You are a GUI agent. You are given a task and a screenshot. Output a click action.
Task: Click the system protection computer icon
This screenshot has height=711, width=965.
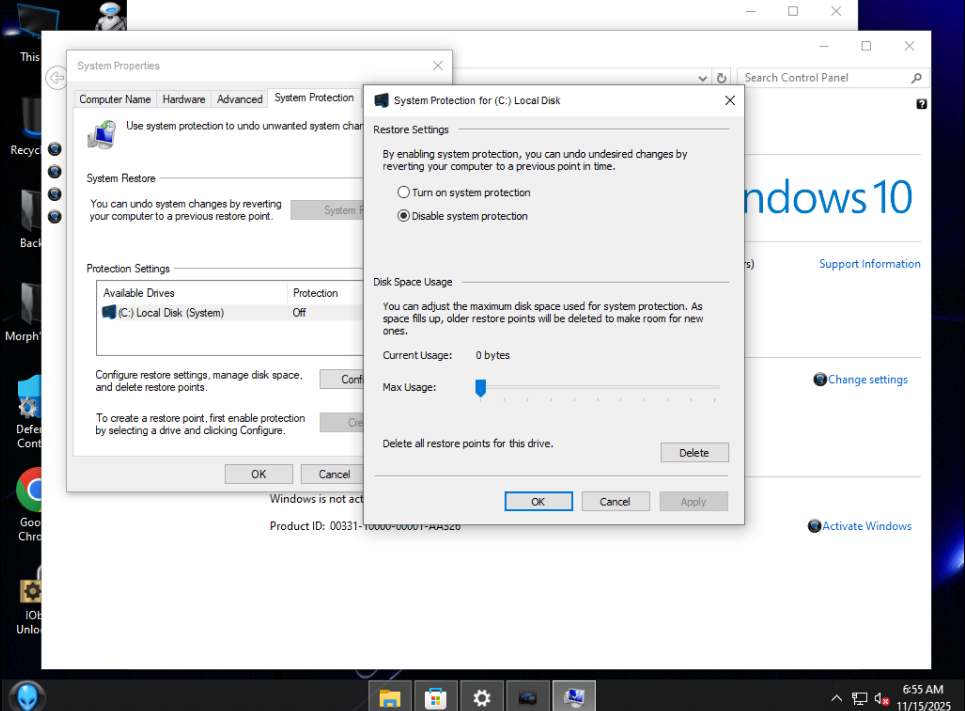(102, 135)
